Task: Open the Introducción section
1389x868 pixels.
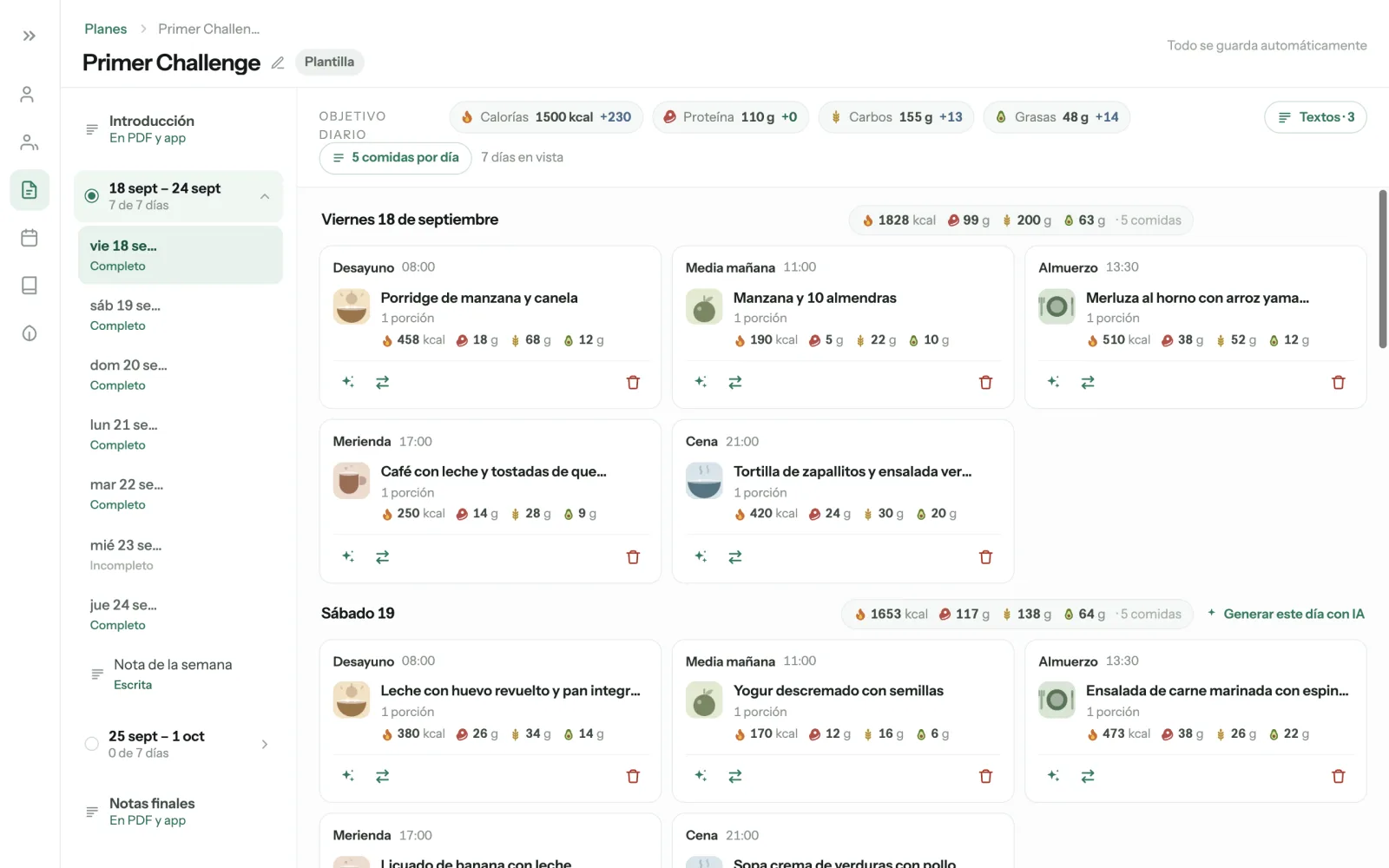Action: 180,128
